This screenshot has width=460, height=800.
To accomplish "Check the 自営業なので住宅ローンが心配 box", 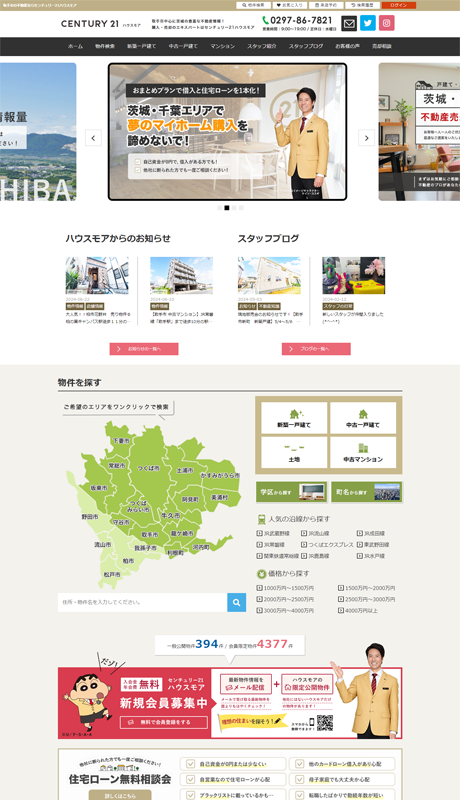I will click(190, 780).
